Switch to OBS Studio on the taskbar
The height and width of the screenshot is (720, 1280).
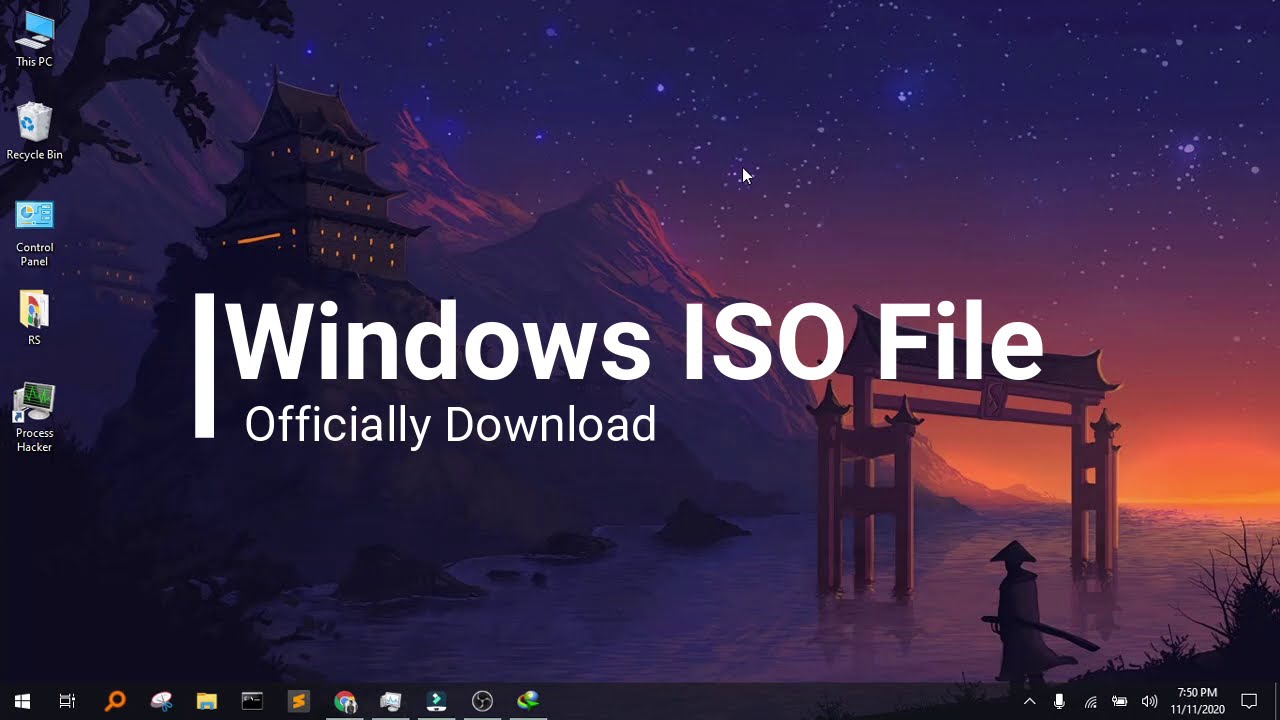[483, 701]
